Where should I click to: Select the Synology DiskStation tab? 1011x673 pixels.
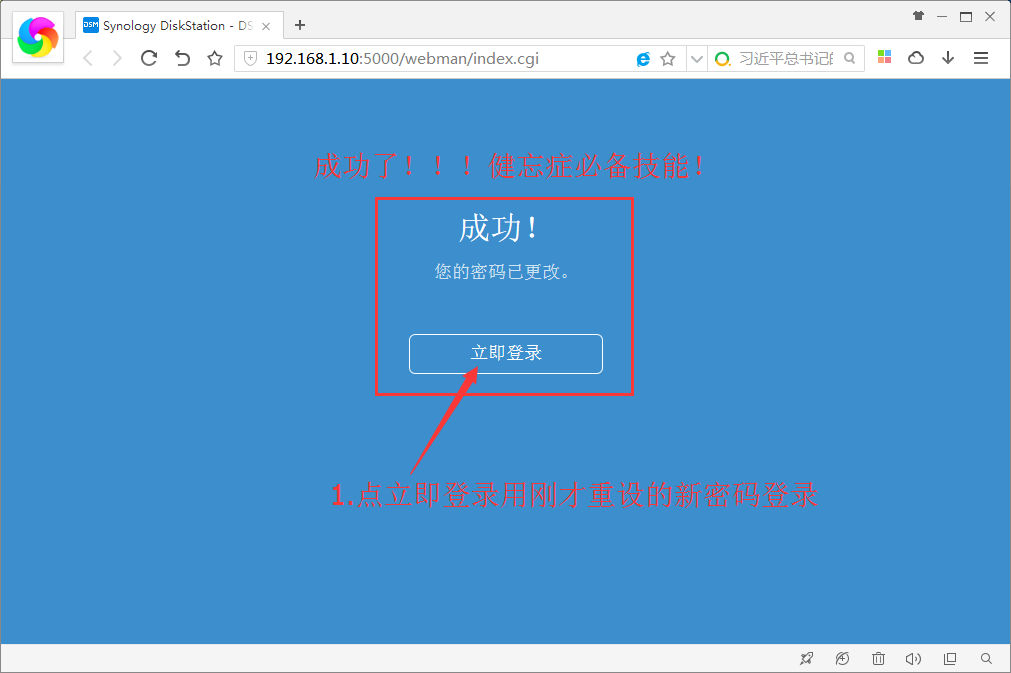click(170, 24)
